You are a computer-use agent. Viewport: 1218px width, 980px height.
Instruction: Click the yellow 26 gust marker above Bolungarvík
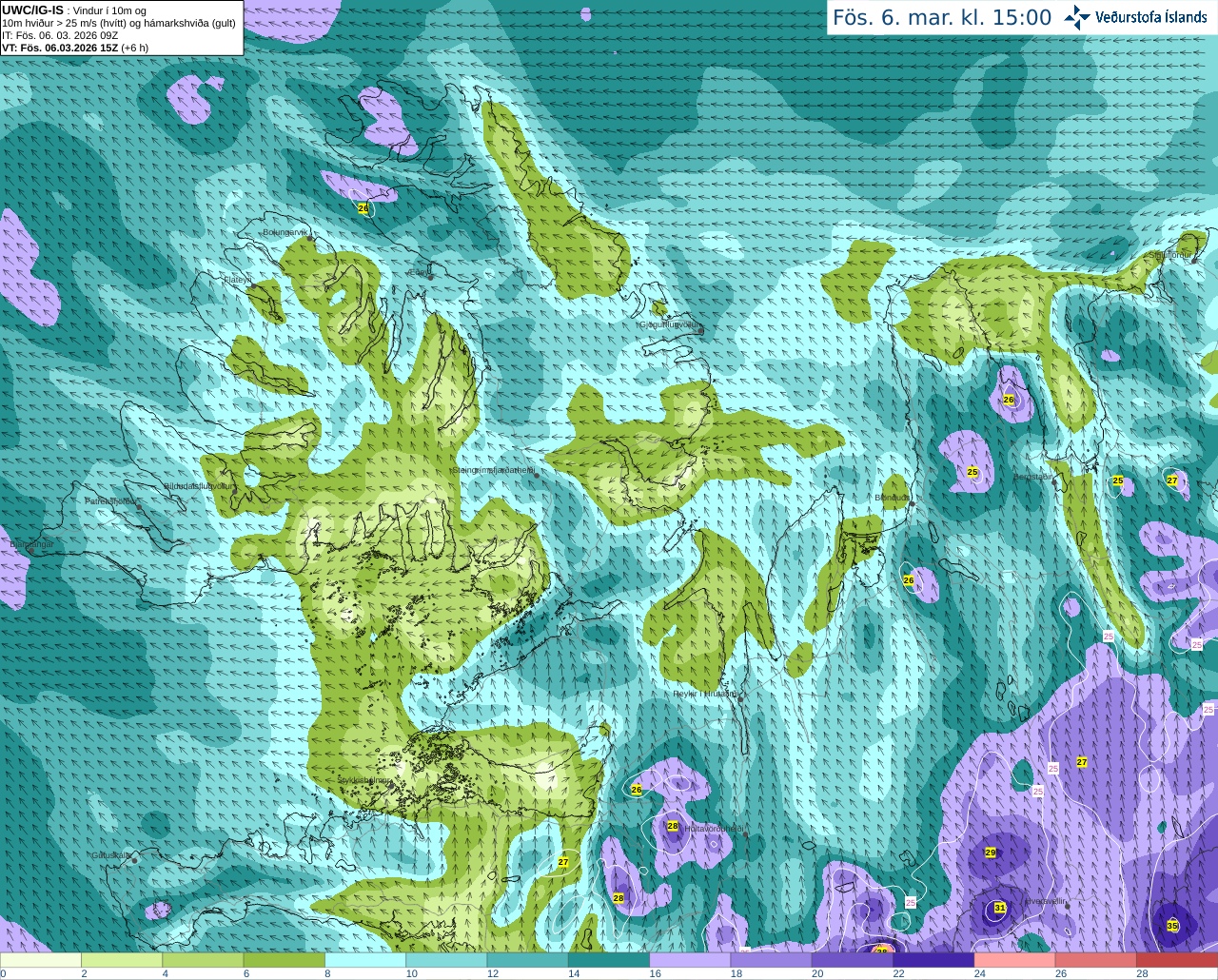point(363,207)
